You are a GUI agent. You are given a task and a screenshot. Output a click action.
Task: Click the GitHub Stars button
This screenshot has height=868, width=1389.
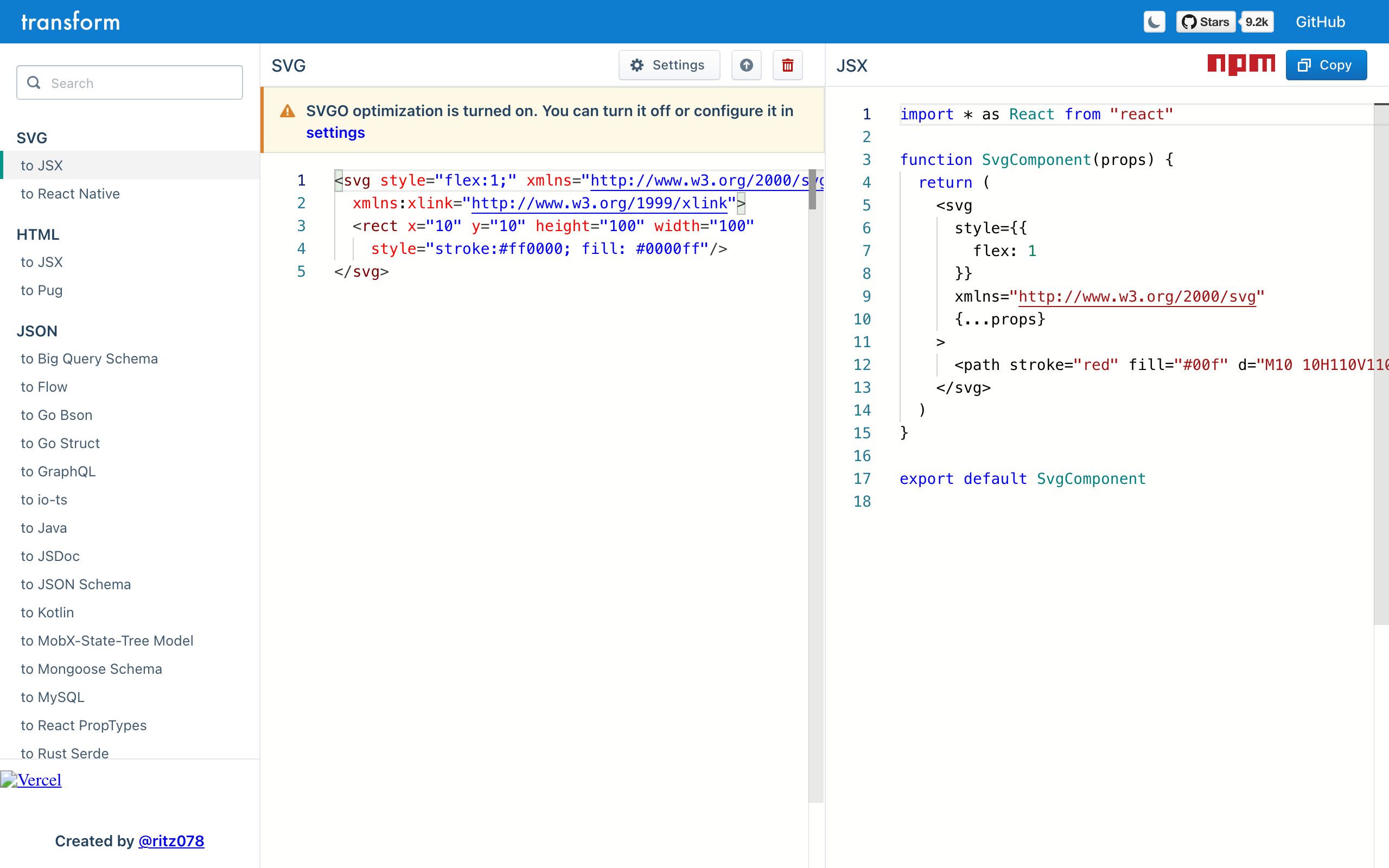click(1205, 22)
